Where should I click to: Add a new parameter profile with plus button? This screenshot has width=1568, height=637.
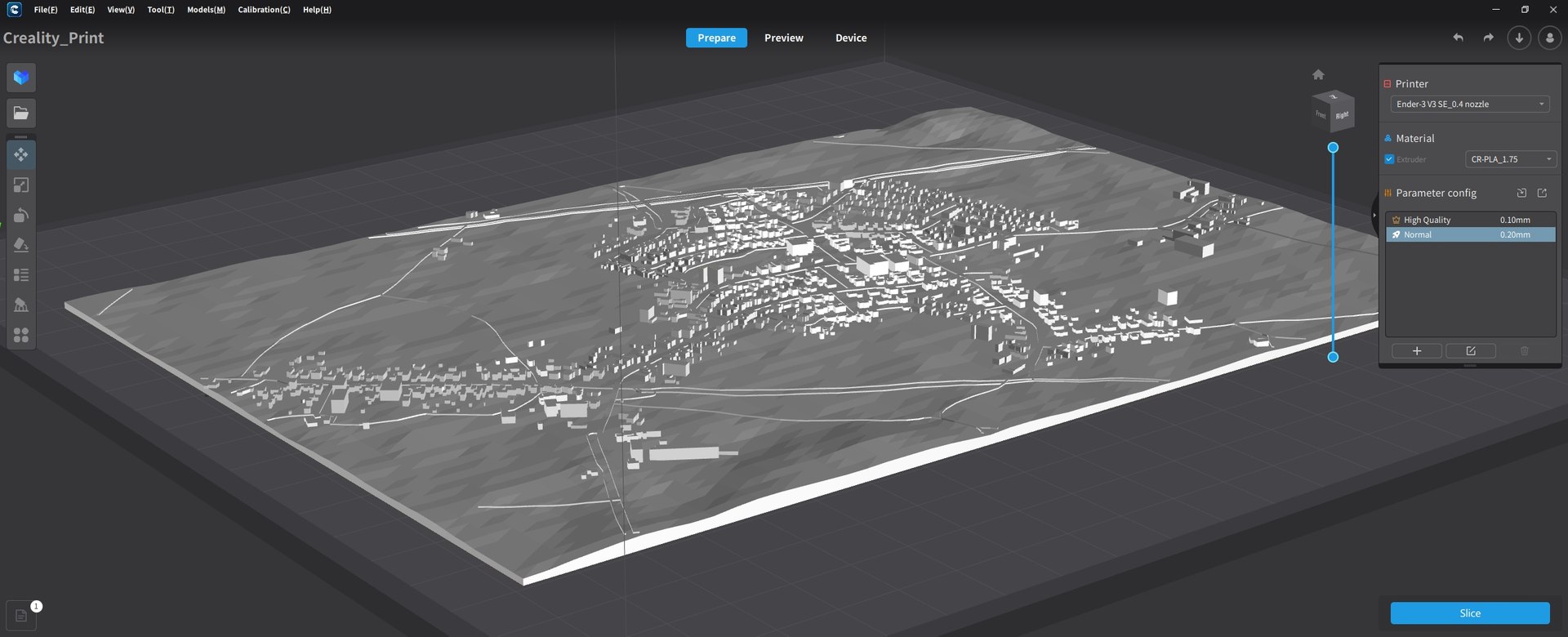point(1417,351)
